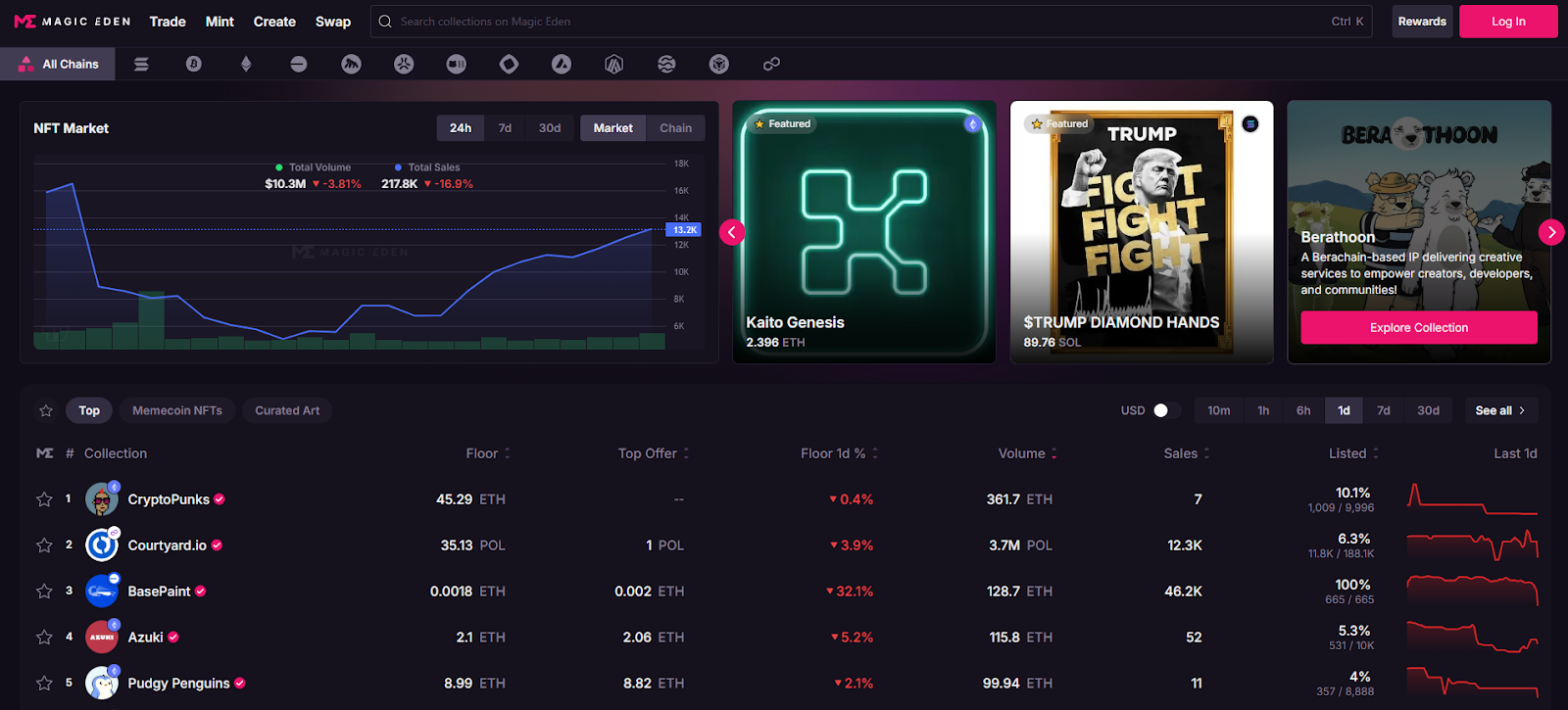The image size is (1568, 710).
Task: Click the CryptoPunks collection avatar
Action: click(102, 499)
